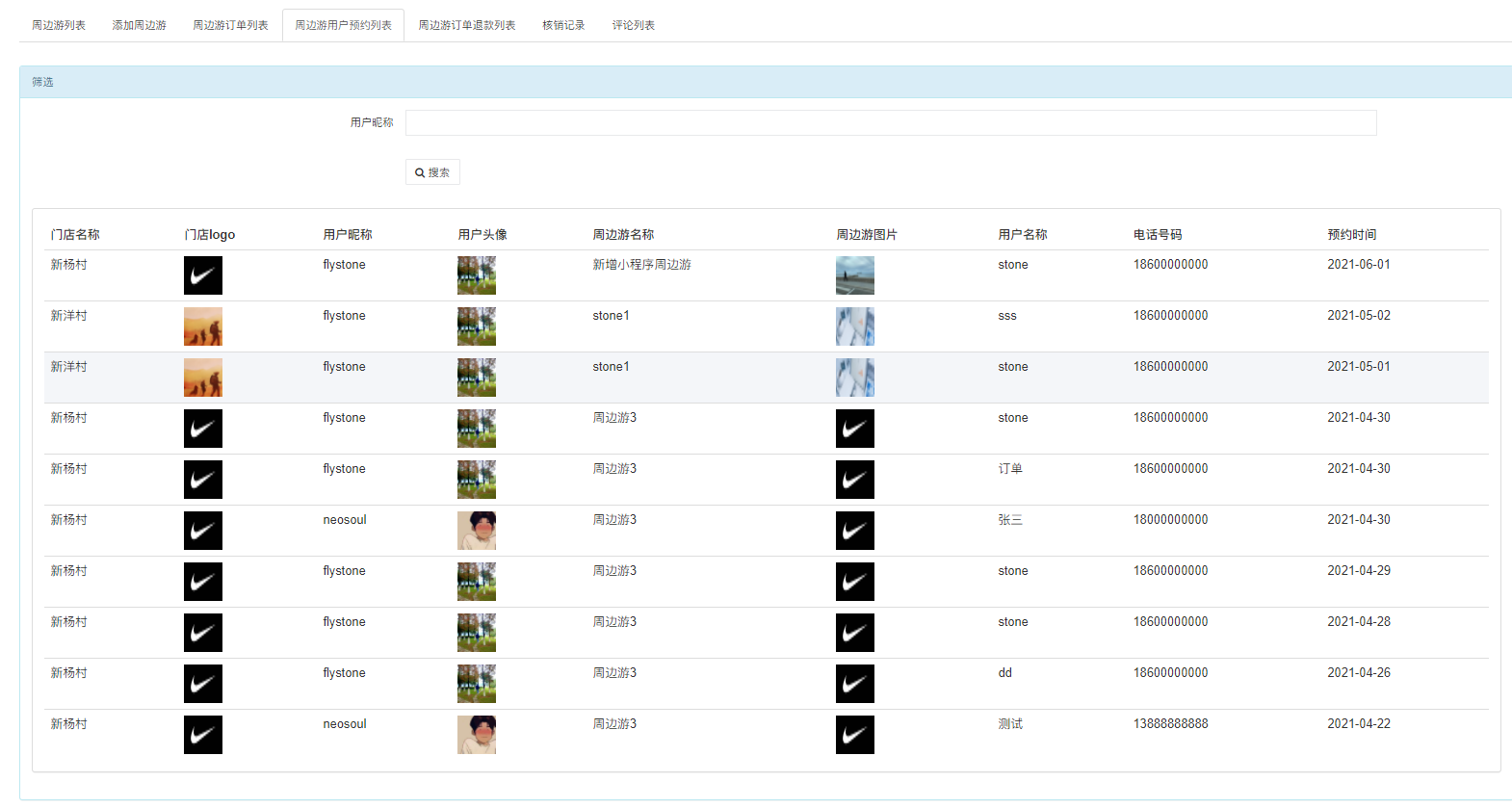Open the 核销记录 tab

[x=563, y=25]
